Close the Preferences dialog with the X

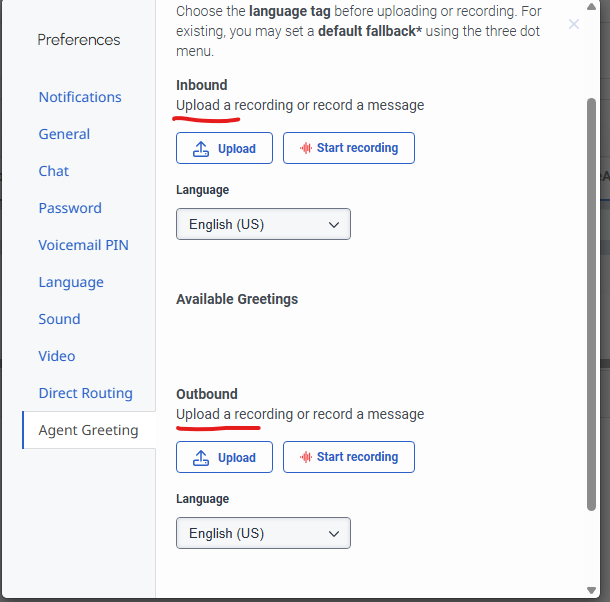click(574, 24)
